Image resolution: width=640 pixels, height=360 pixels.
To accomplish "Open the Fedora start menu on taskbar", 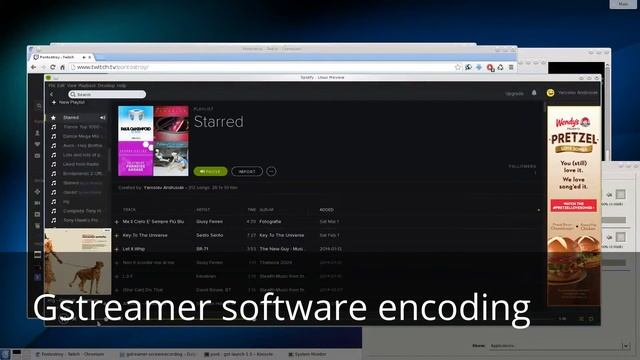I will tap(5, 354).
